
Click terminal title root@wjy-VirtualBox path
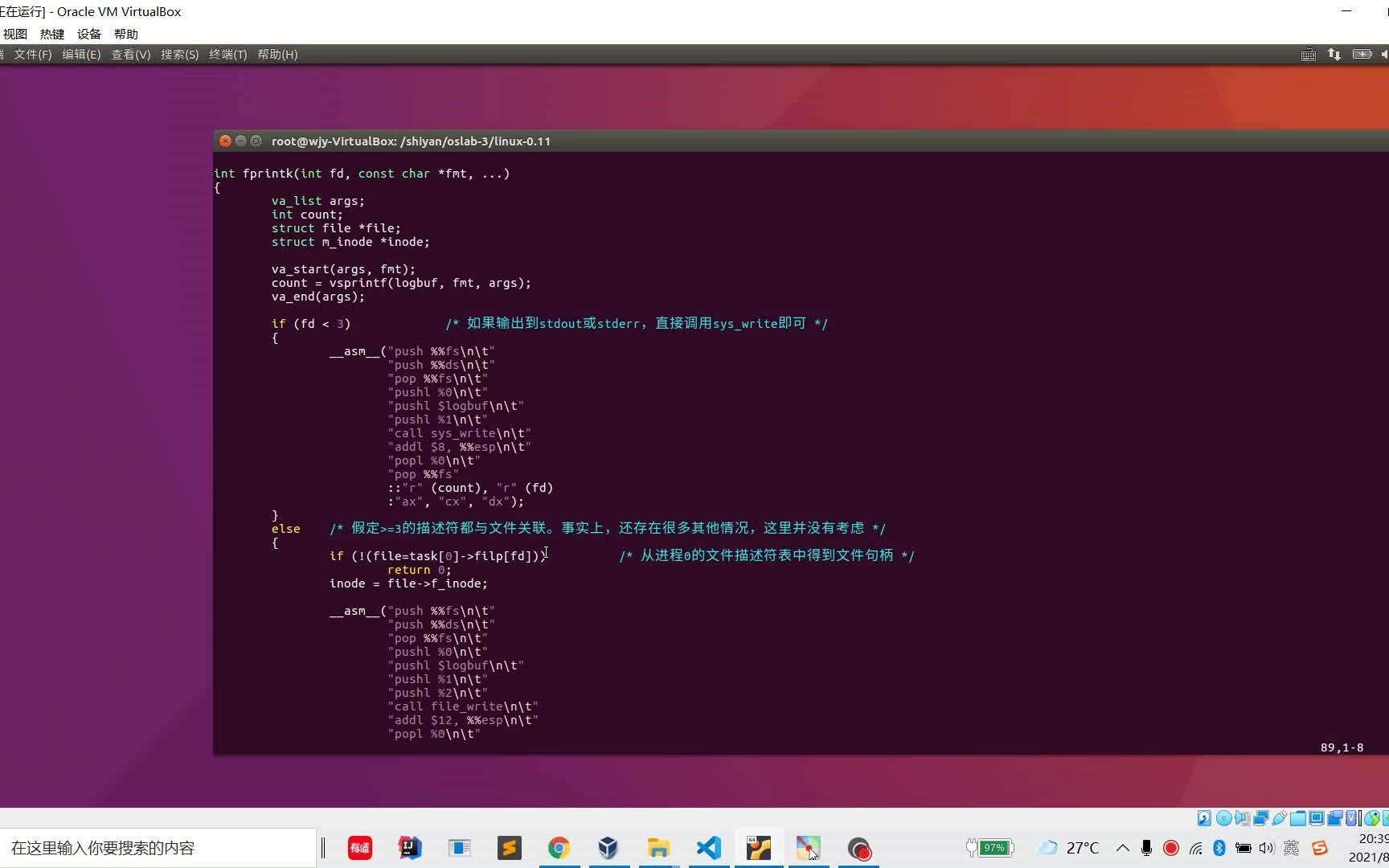click(x=411, y=141)
